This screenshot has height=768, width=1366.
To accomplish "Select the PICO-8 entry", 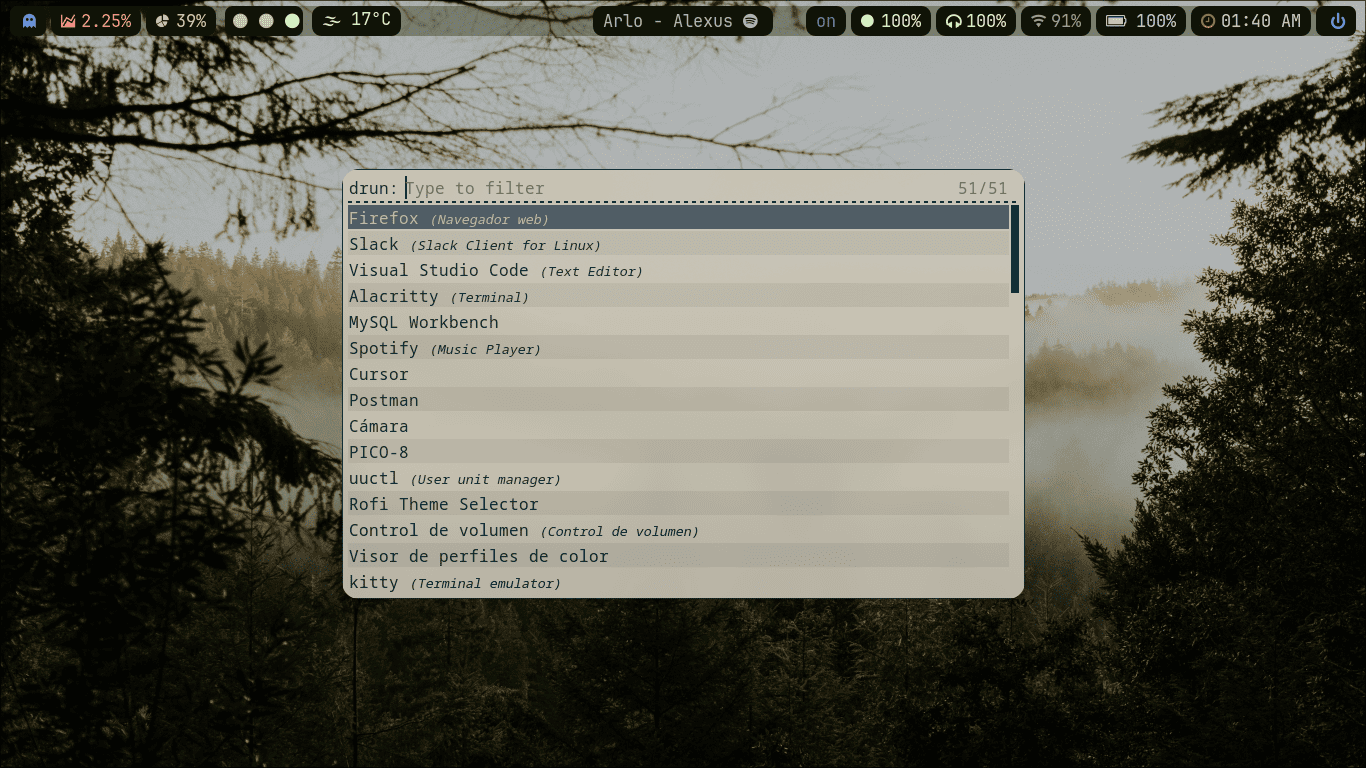I will click(678, 452).
